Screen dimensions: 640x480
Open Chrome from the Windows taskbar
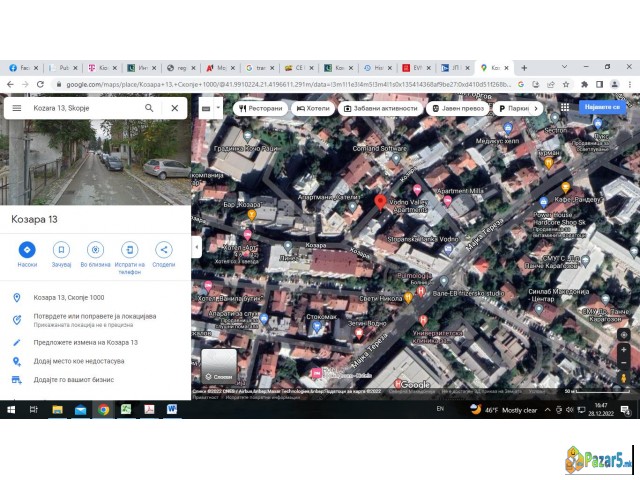103,410
